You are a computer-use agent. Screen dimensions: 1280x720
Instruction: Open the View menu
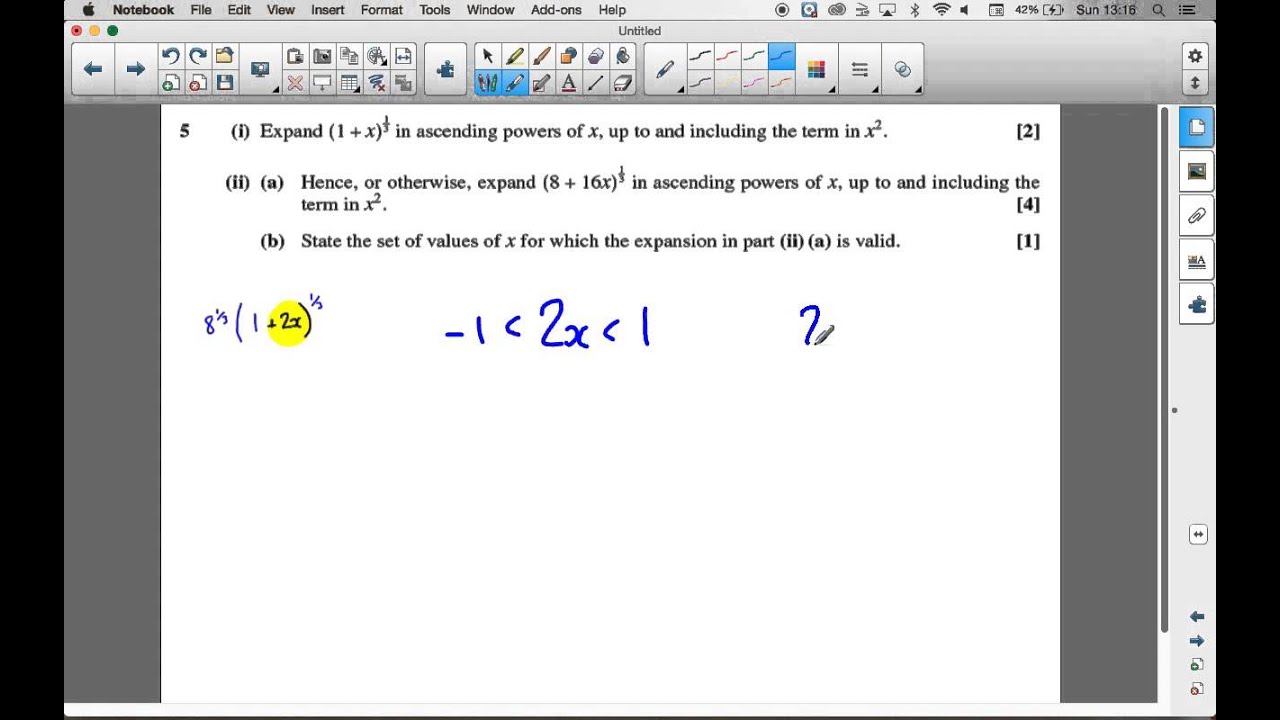281,10
